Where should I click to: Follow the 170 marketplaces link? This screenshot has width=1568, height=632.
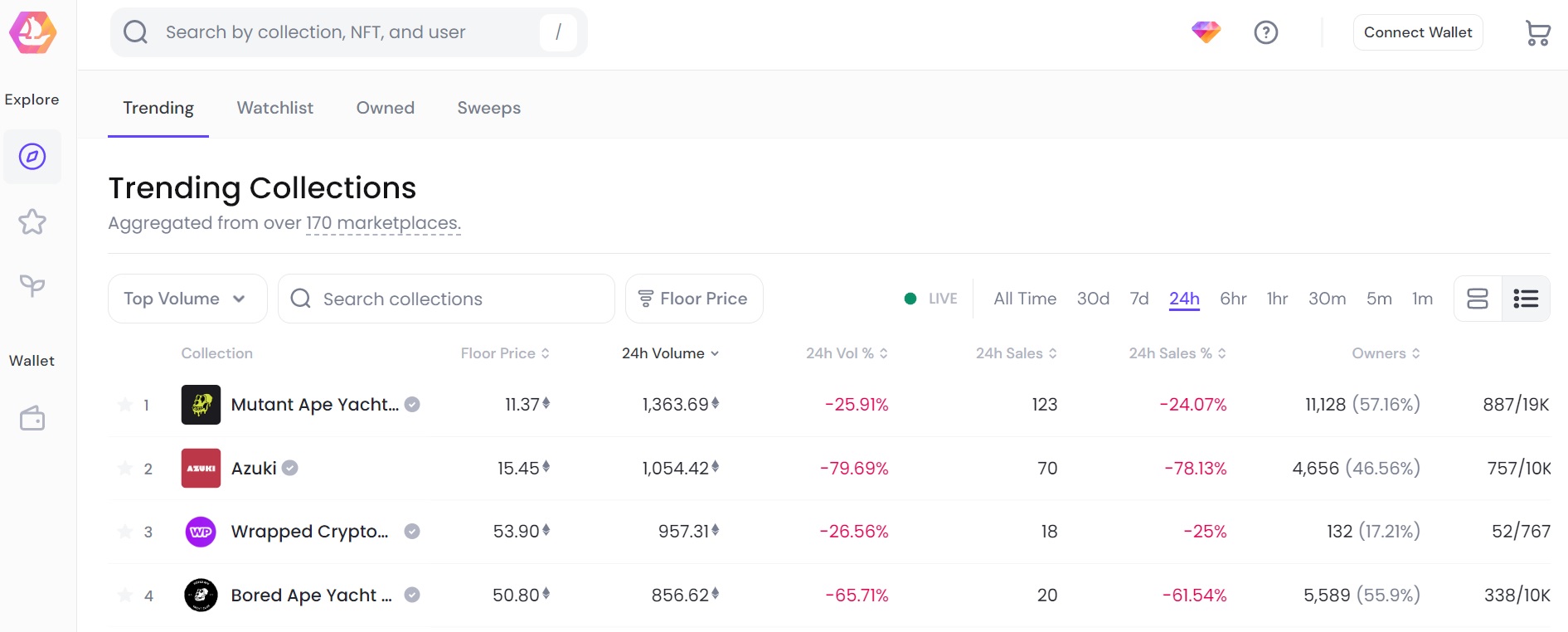click(x=382, y=223)
